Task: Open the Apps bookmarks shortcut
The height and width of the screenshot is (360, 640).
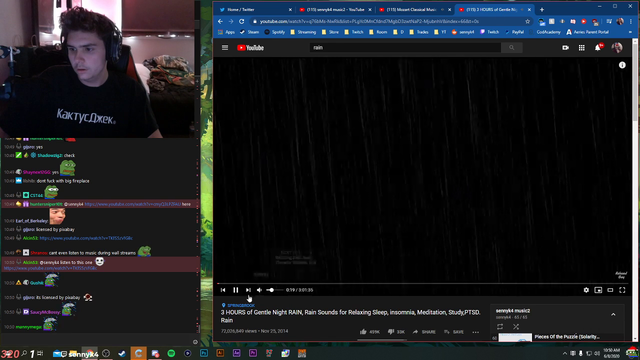Action: click(x=227, y=32)
